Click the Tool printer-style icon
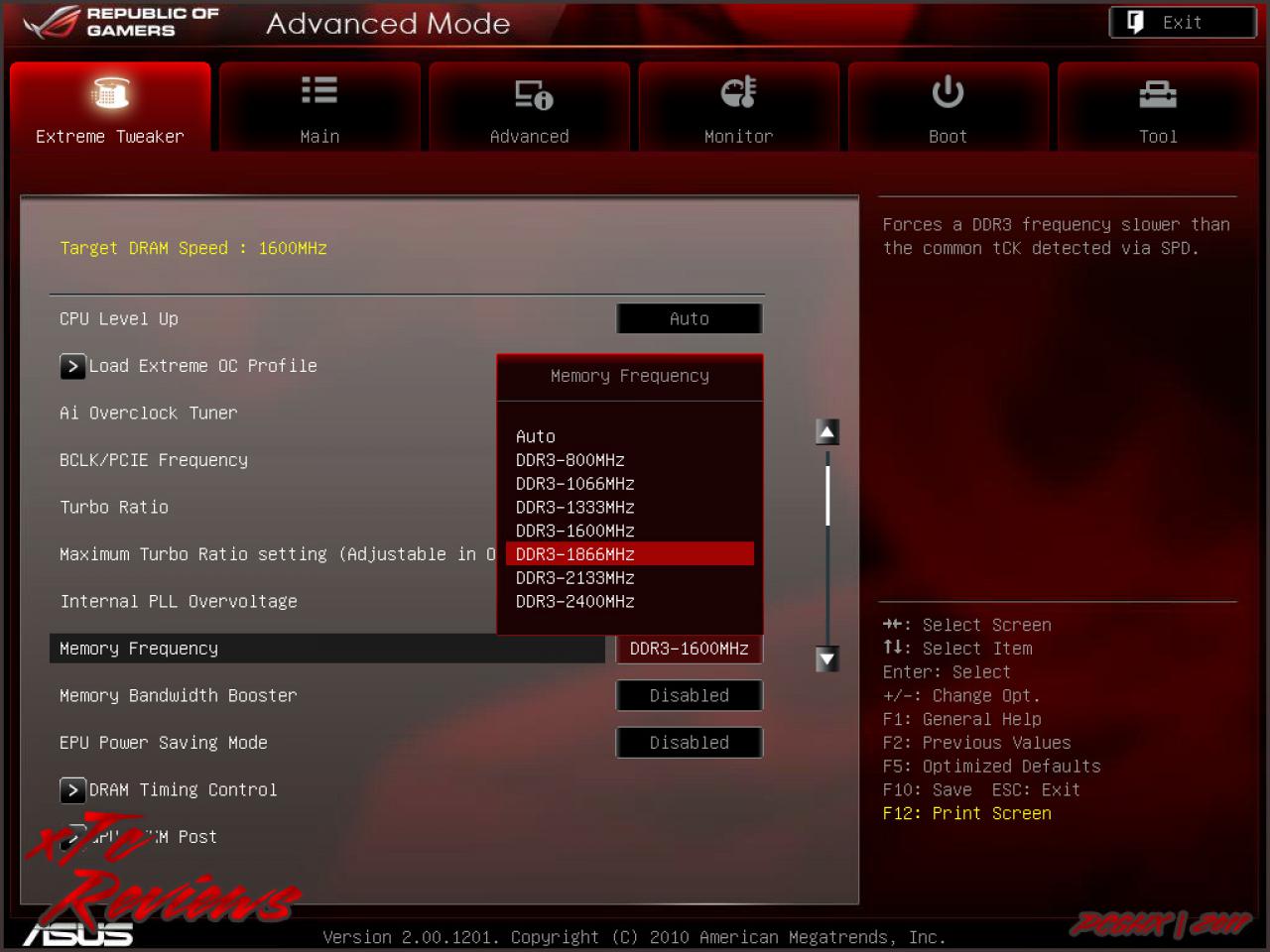1270x952 pixels. tap(1158, 94)
